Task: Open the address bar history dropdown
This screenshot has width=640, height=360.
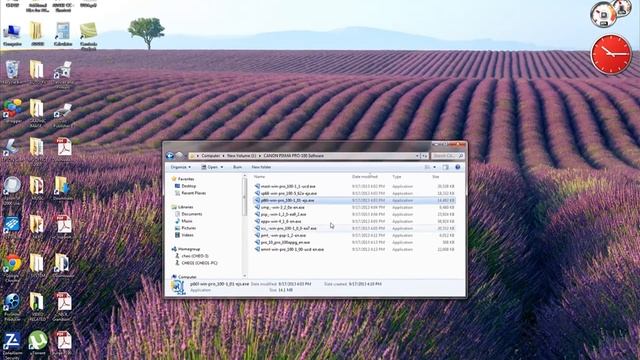Action: [x=417, y=156]
